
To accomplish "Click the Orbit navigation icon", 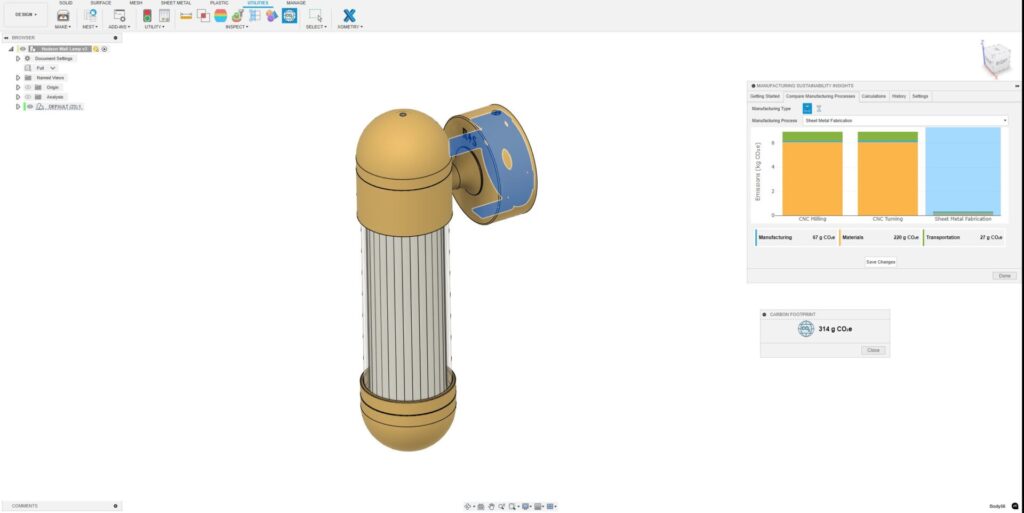I will coord(468,506).
